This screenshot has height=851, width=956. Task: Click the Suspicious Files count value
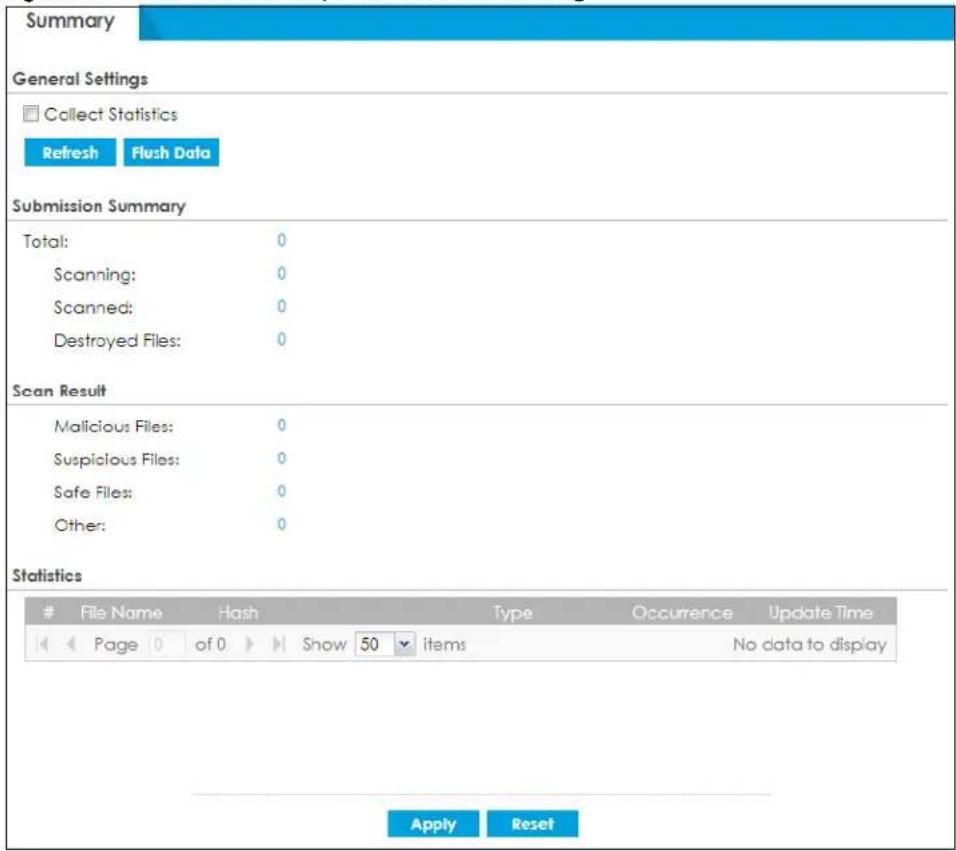coord(281,458)
